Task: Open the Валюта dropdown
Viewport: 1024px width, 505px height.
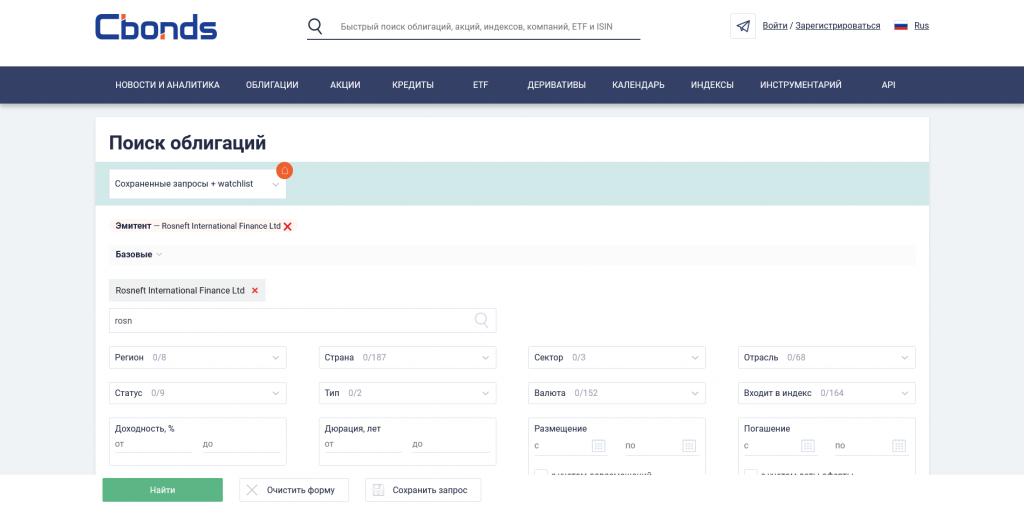Action: pos(616,393)
